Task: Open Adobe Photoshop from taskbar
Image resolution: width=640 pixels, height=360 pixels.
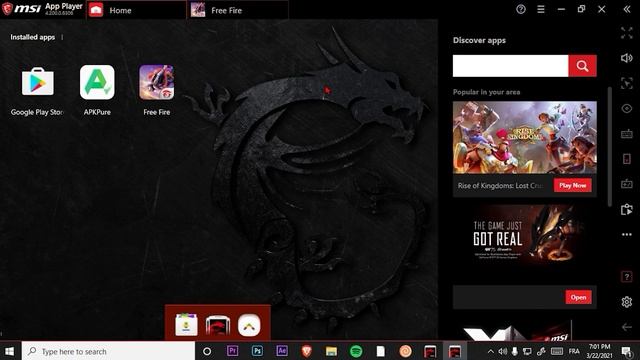Action: (257, 351)
